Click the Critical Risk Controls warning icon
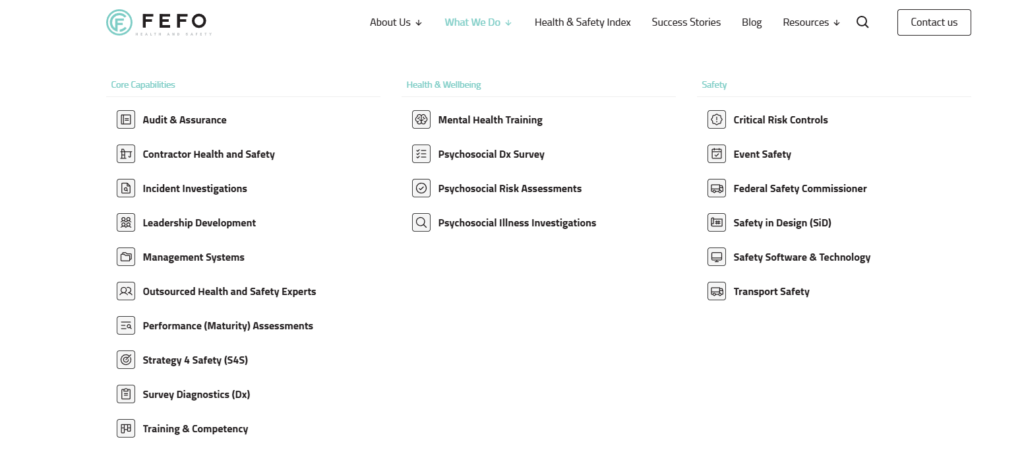 click(x=716, y=120)
